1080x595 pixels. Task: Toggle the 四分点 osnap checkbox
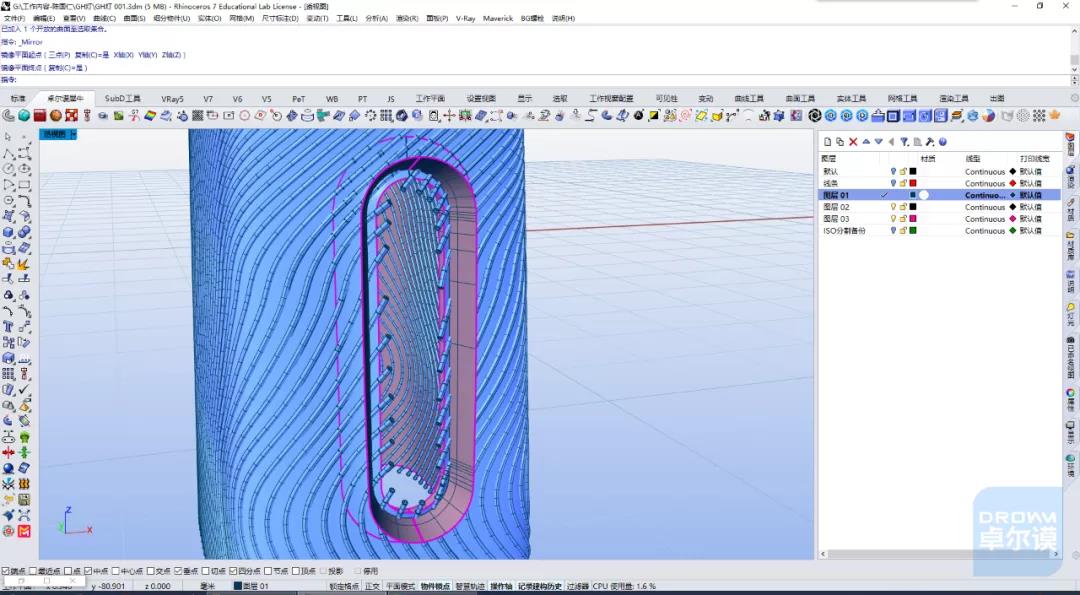coord(233,572)
